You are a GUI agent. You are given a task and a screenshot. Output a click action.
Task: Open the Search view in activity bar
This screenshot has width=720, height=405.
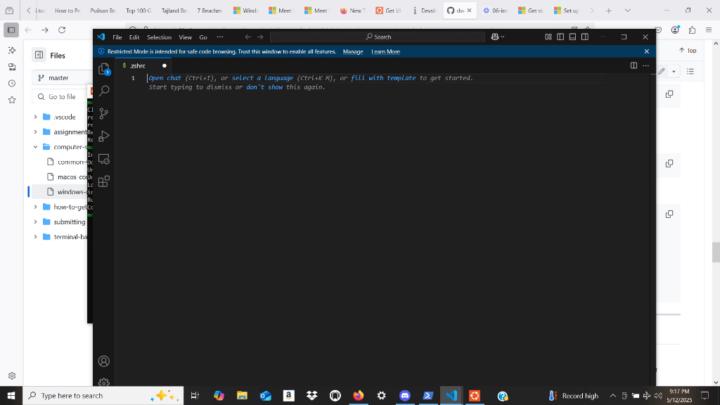(x=104, y=91)
